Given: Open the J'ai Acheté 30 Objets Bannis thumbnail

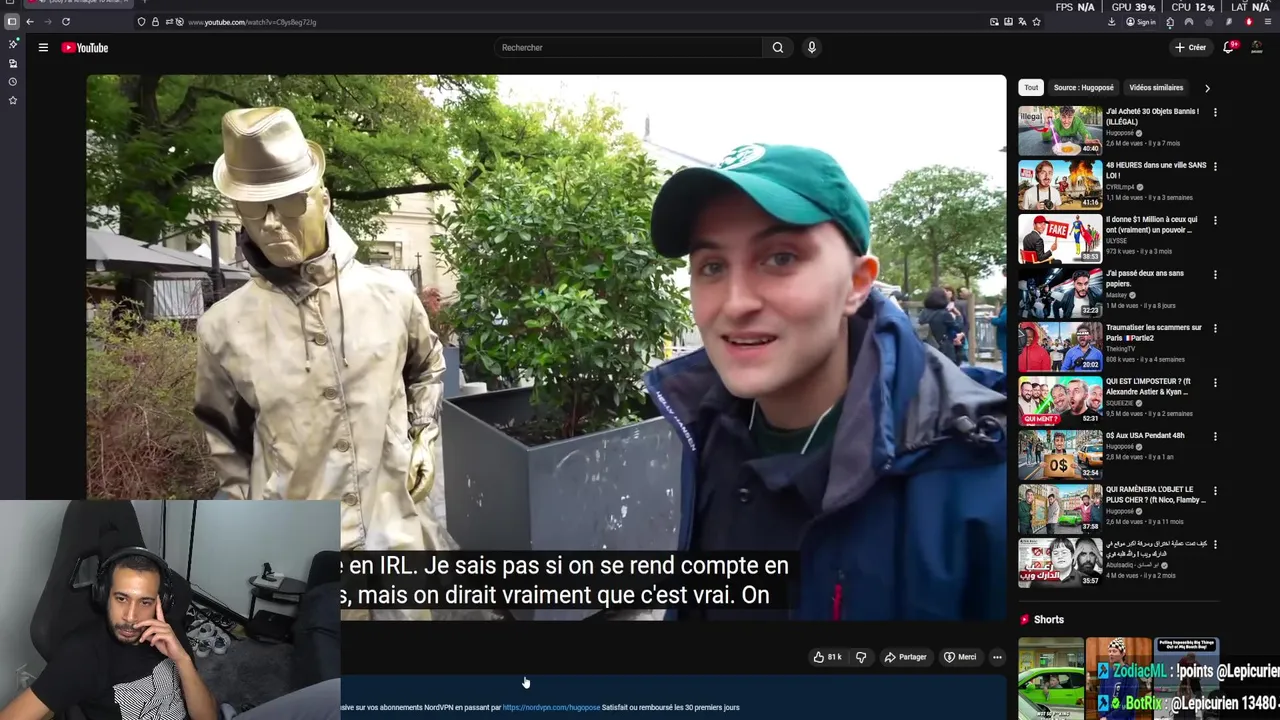Looking at the screenshot, I should pos(1060,130).
